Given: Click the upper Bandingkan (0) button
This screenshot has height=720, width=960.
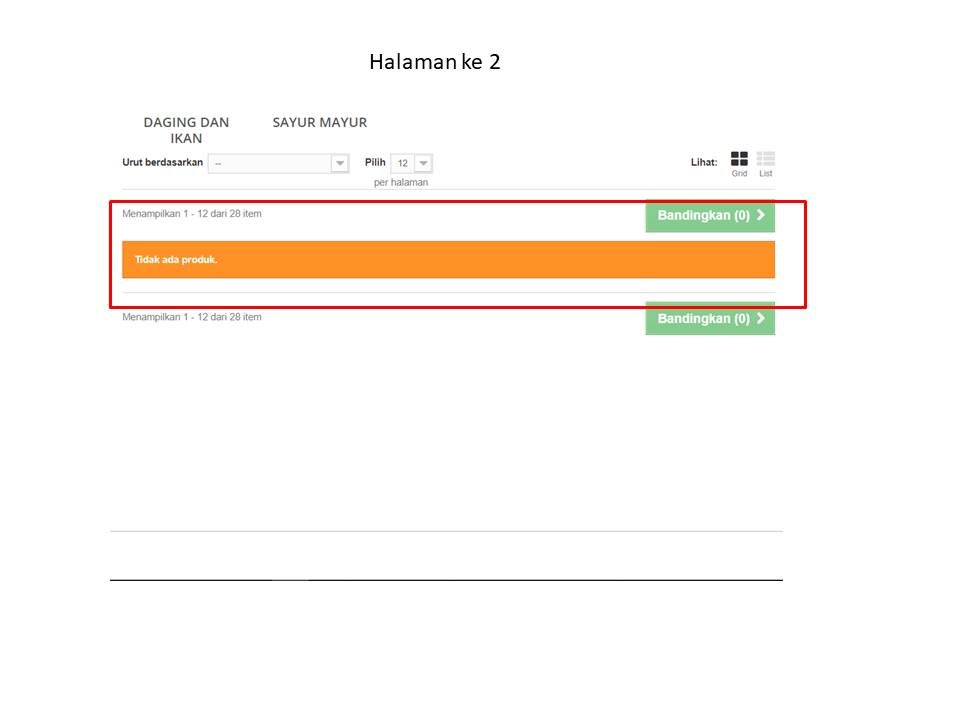Looking at the screenshot, I should click(x=710, y=216).
